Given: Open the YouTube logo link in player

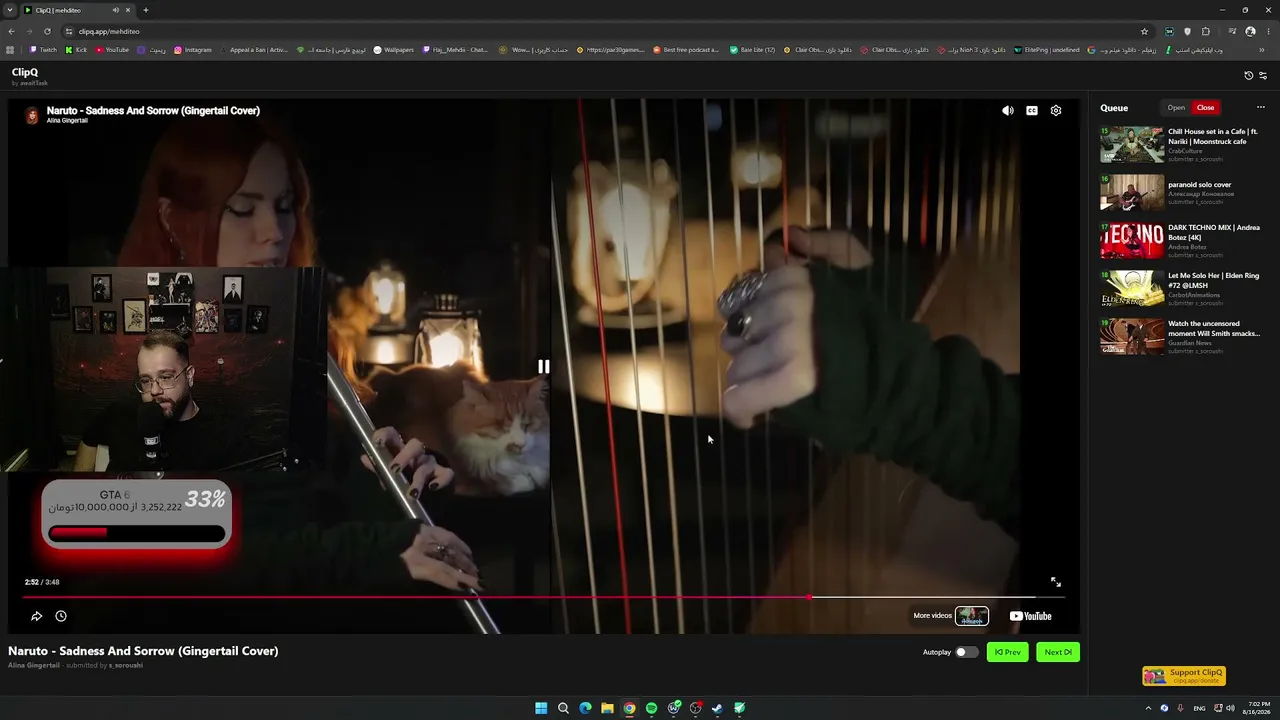Looking at the screenshot, I should [x=1030, y=616].
